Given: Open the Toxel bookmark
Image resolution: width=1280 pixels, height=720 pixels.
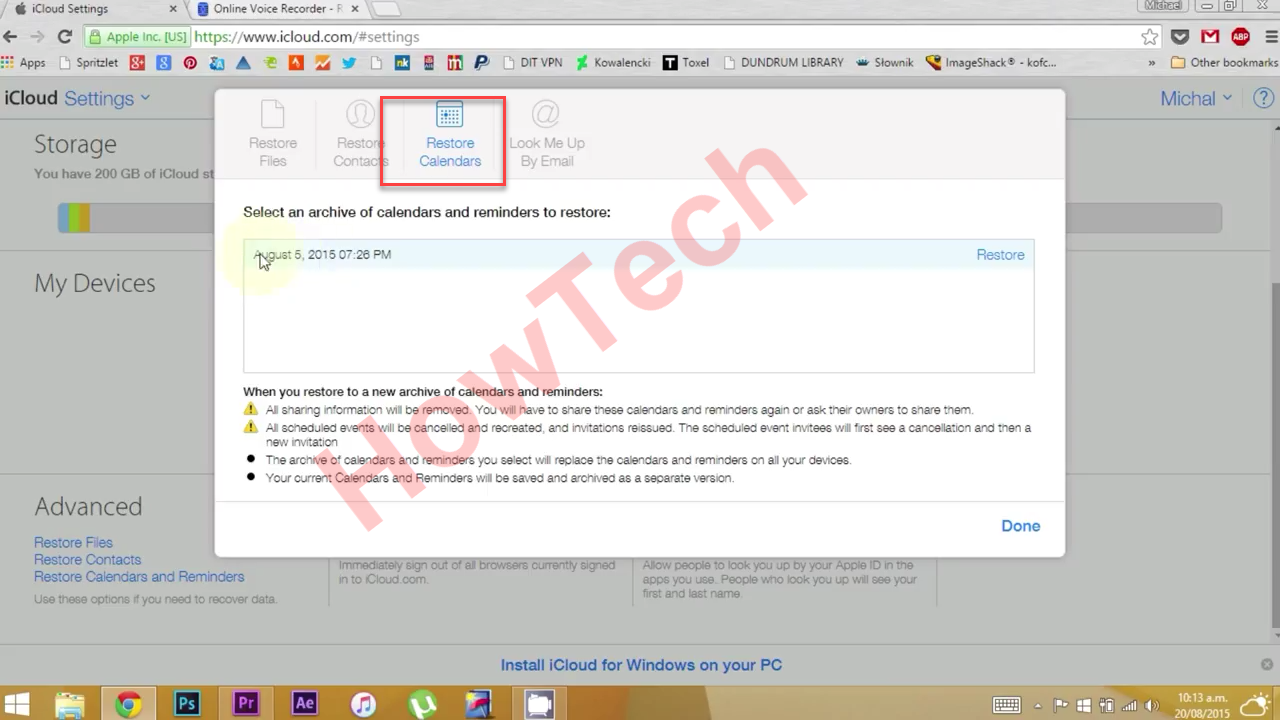Looking at the screenshot, I should (686, 62).
